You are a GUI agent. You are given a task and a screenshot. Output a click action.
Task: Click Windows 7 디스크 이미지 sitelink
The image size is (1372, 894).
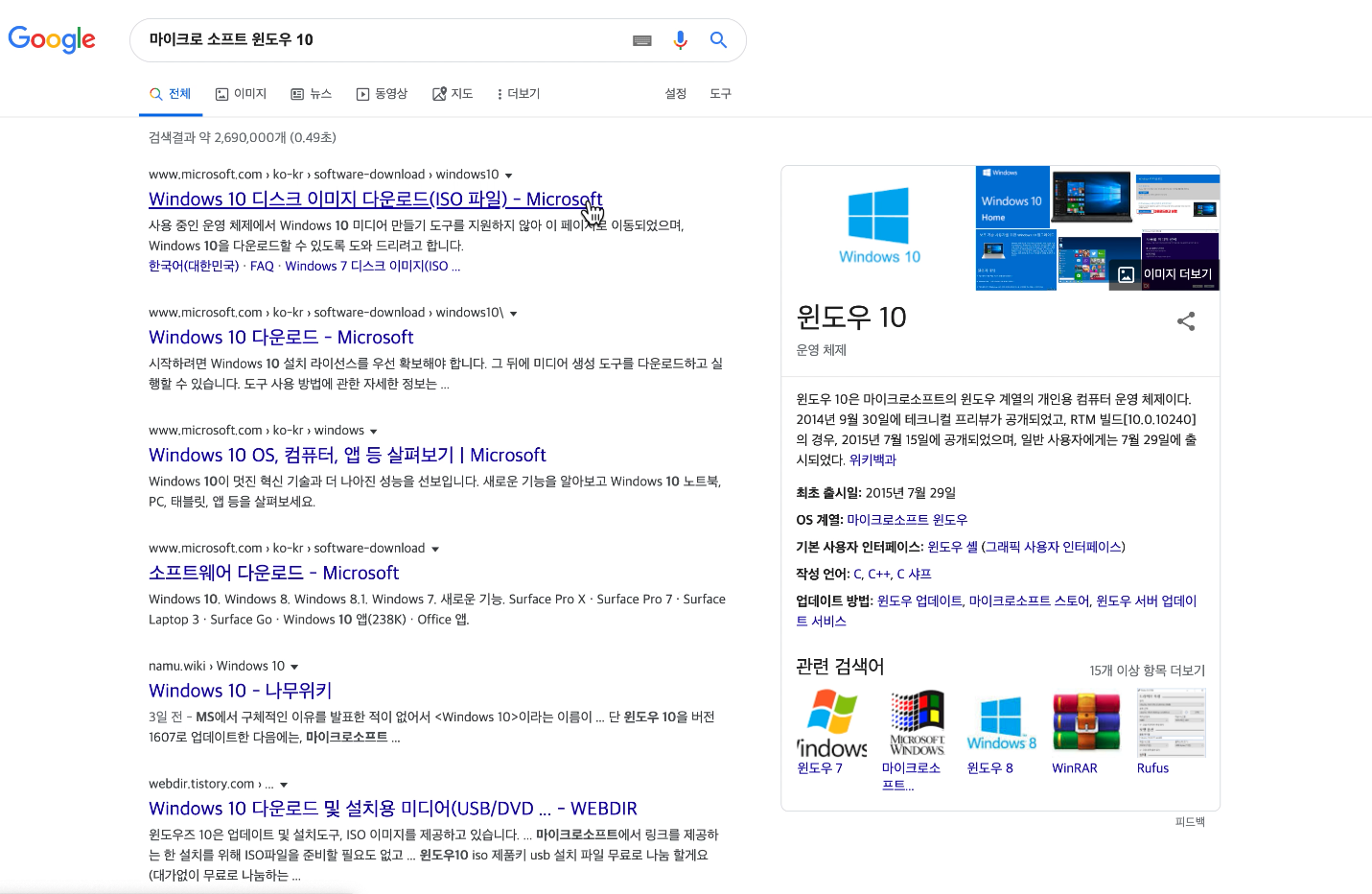(373, 267)
